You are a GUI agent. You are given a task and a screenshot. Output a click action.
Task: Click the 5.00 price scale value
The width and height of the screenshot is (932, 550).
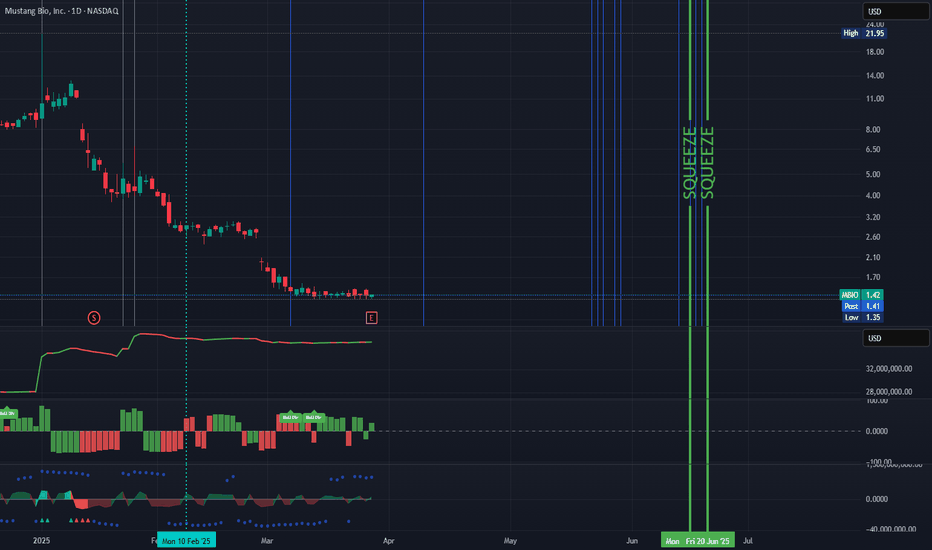(873, 174)
